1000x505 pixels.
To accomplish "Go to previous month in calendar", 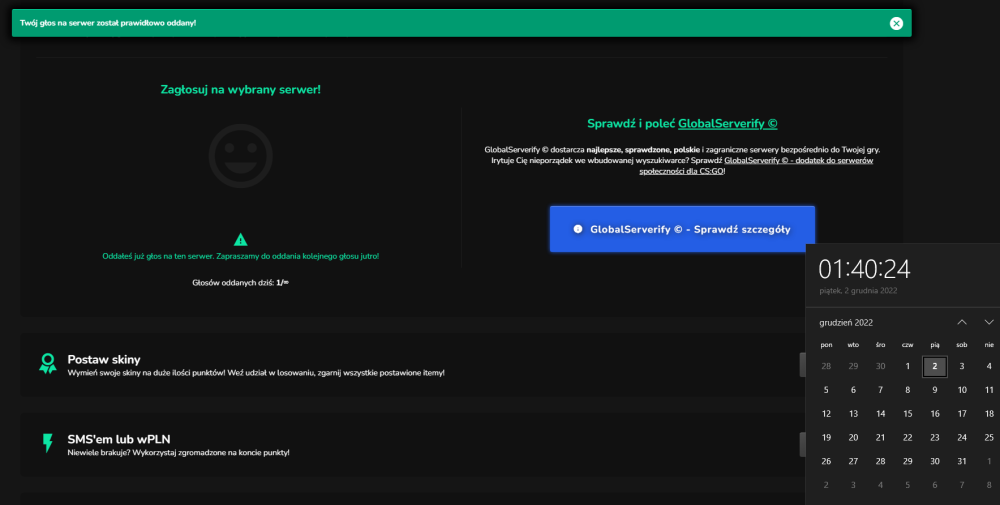I will (x=962, y=322).
